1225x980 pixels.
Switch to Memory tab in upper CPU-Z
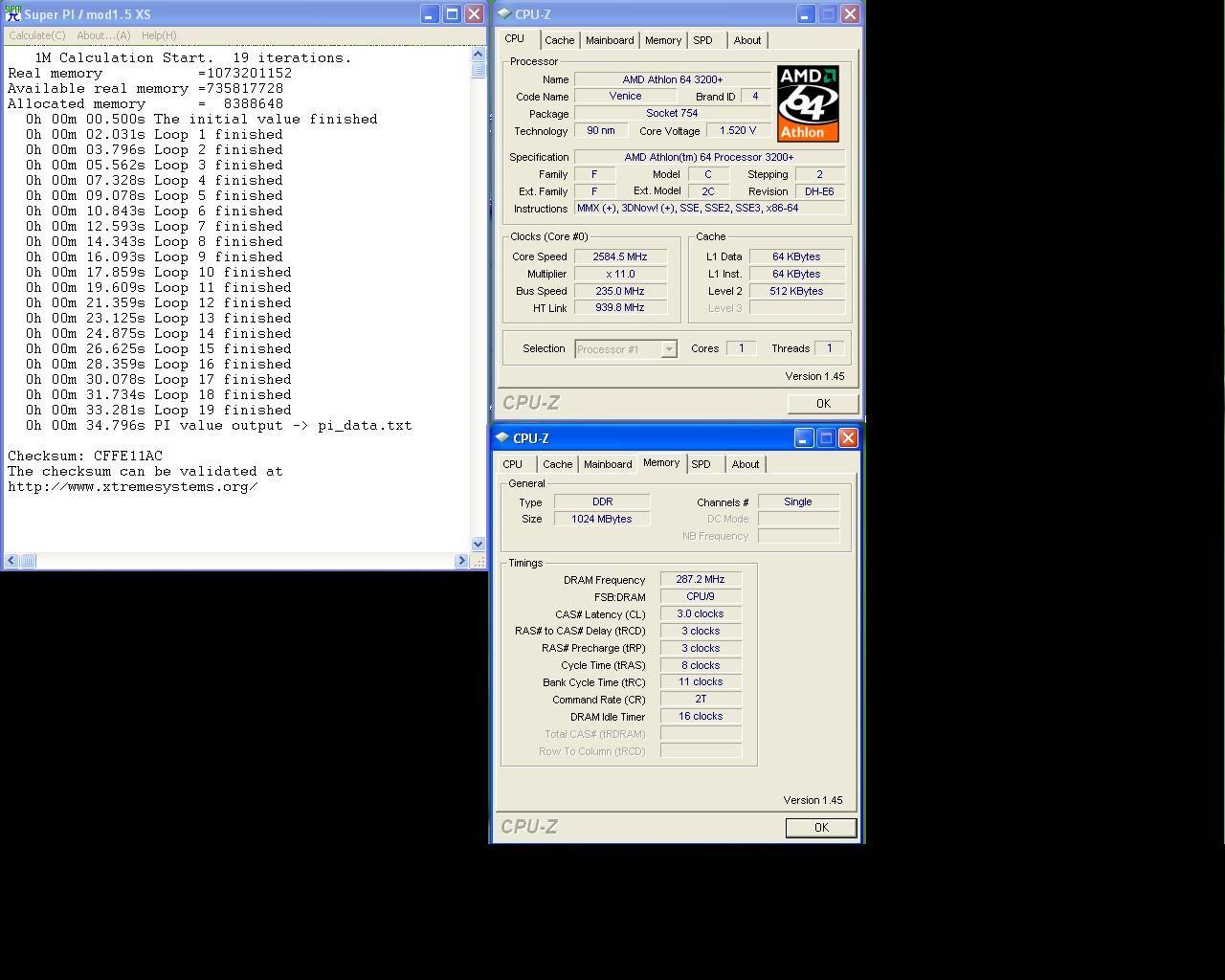click(x=663, y=40)
